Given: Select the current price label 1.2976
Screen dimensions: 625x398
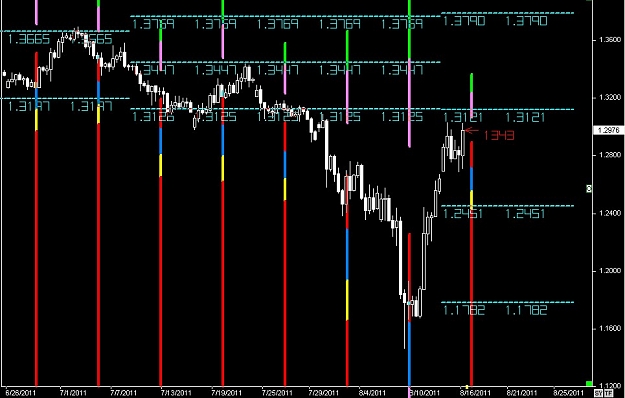Looking at the screenshot, I should pos(608,130).
